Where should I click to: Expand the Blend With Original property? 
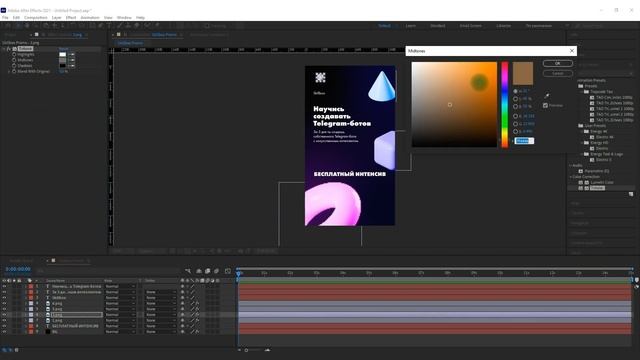pyautogui.click(x=9, y=71)
